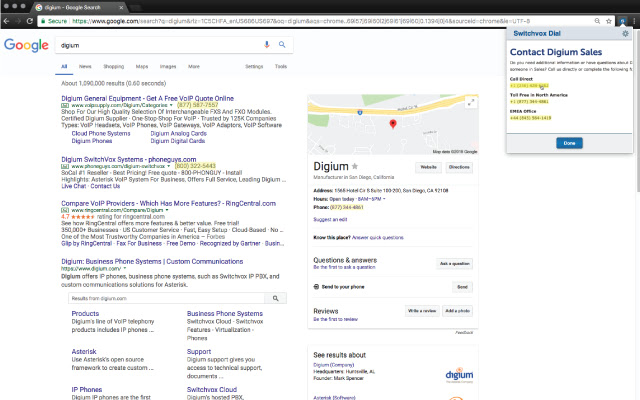Click the secure padlock icon in address bar
This screenshot has width=640, height=400.
43,21
